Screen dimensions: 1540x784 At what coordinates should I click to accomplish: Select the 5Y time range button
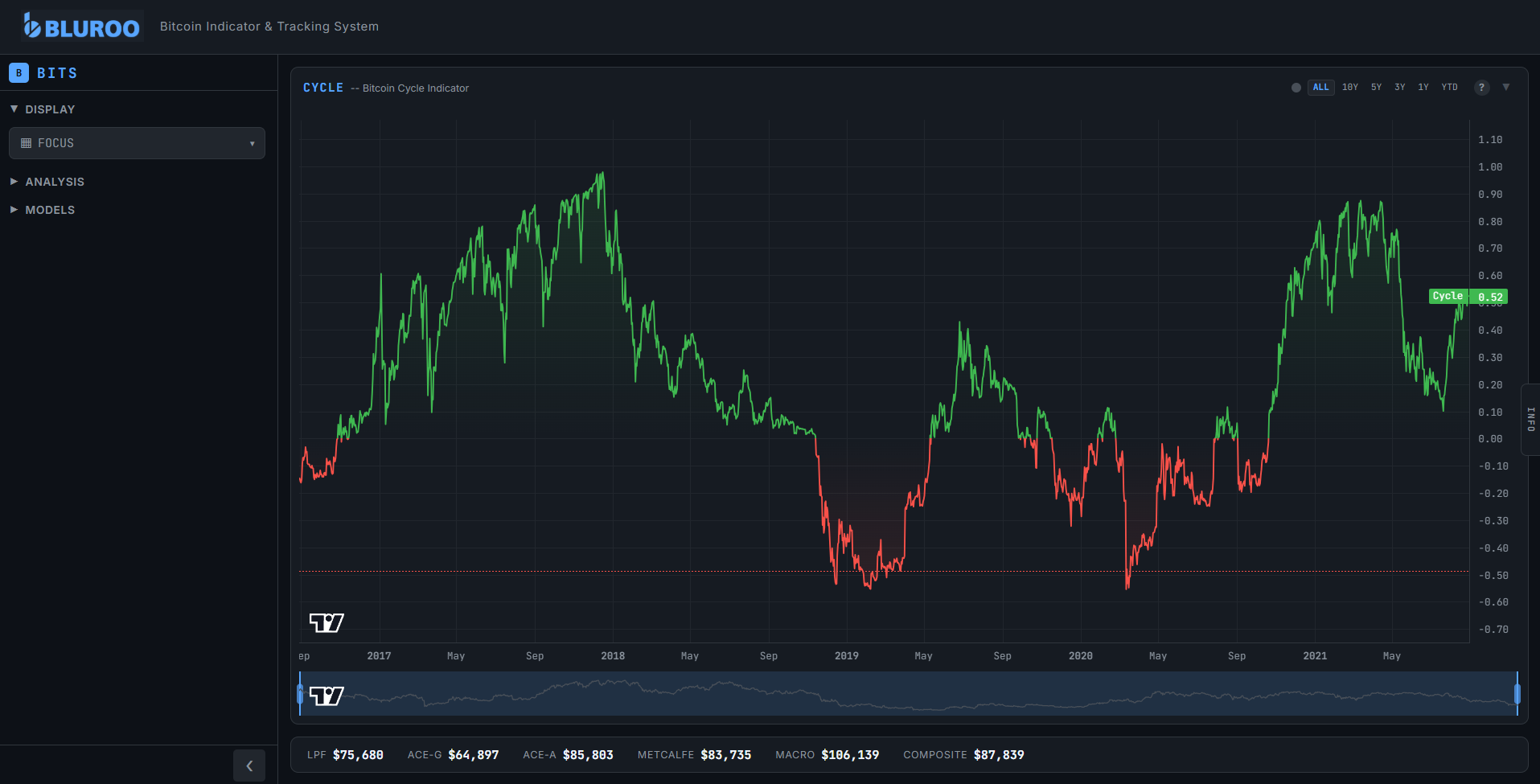1375,87
